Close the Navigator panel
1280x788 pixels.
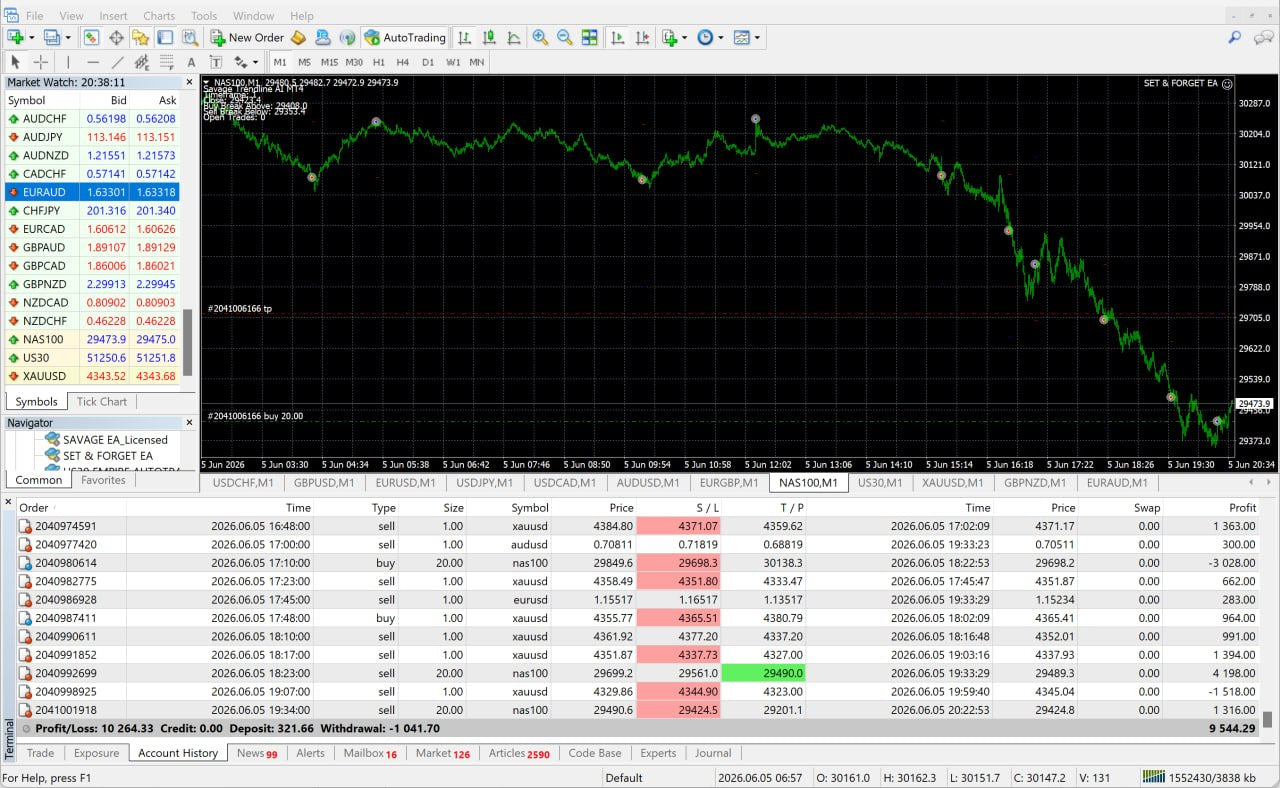[189, 423]
